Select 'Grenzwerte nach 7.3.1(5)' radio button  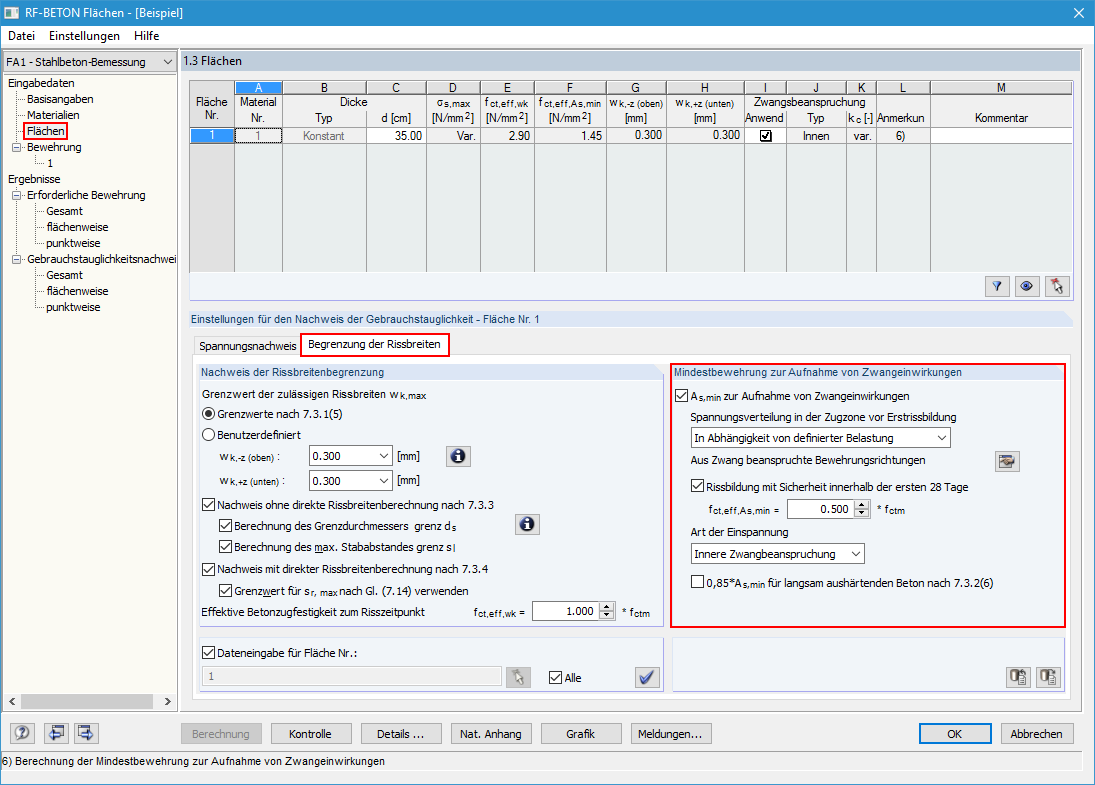click(208, 414)
